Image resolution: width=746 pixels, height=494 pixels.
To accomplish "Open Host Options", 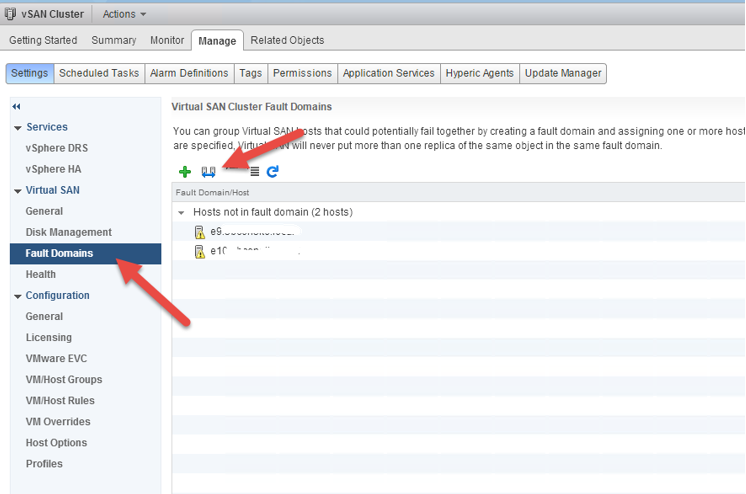I will [56, 443].
